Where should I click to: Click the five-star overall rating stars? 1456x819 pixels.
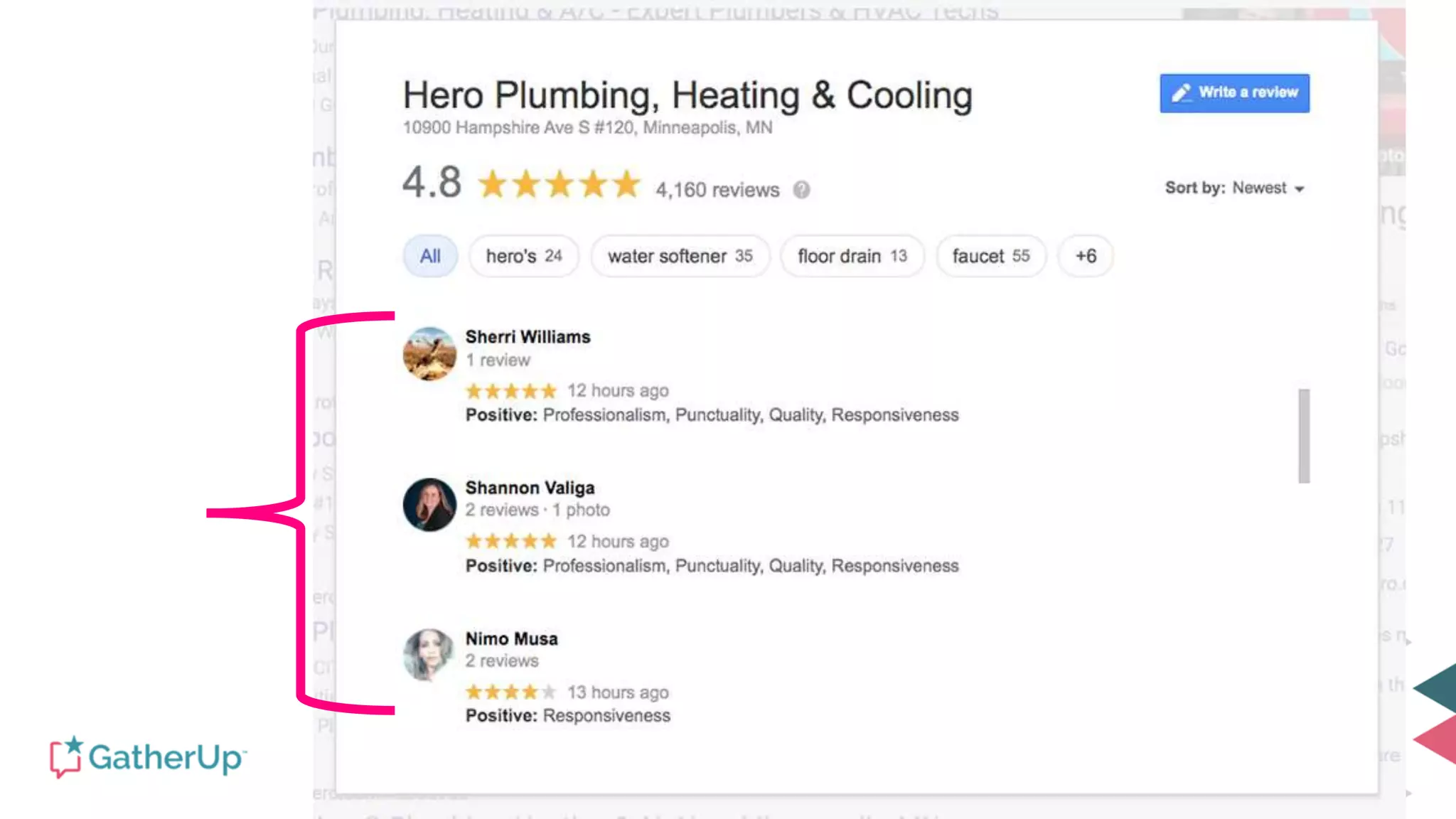559,184
